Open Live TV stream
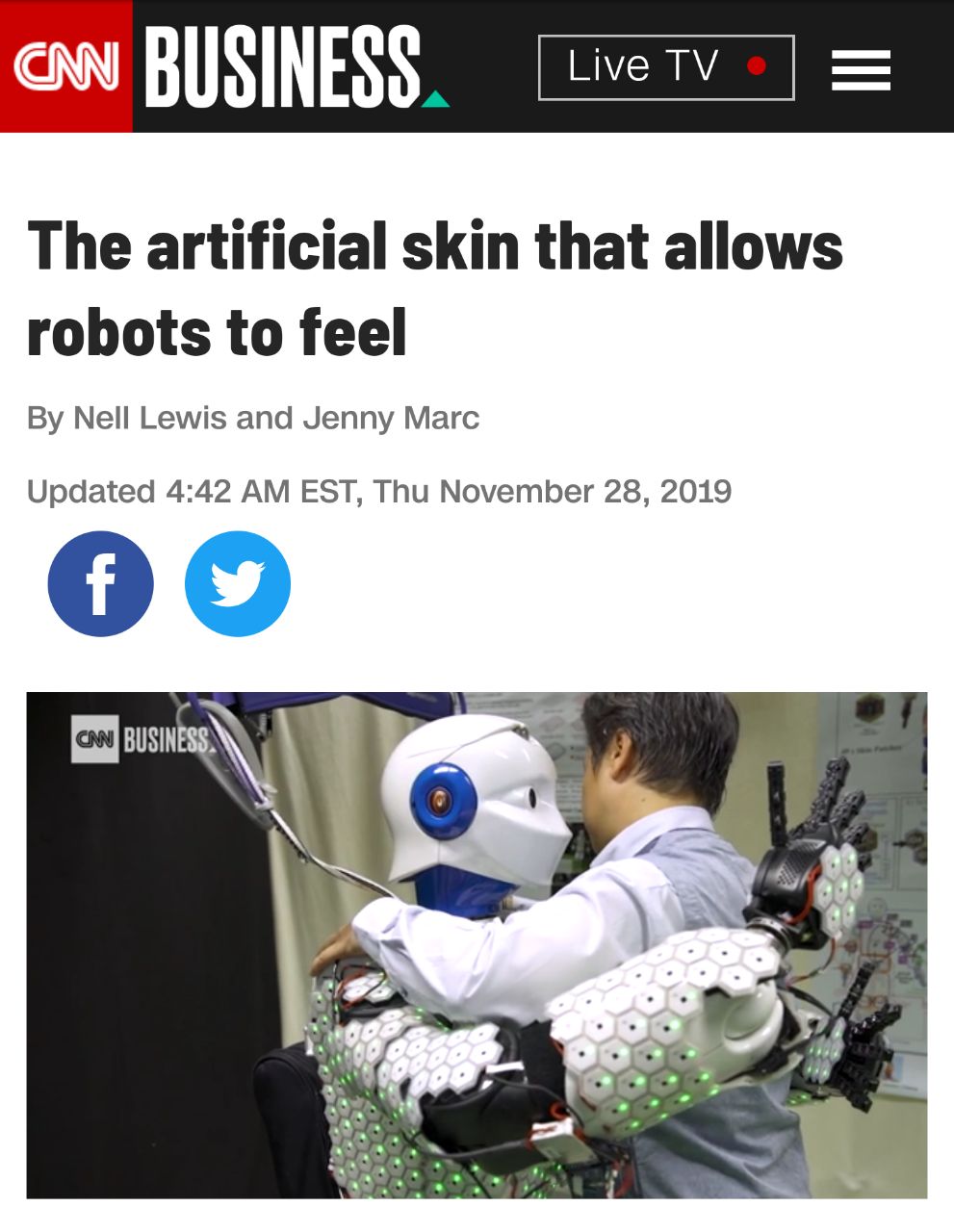Screen dimensions: 954x1232 [x=666, y=67]
